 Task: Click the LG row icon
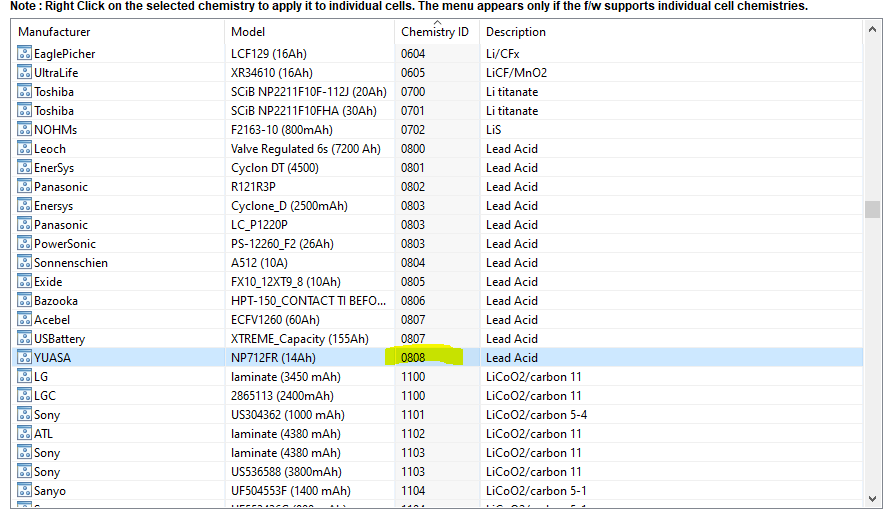[x=24, y=377]
